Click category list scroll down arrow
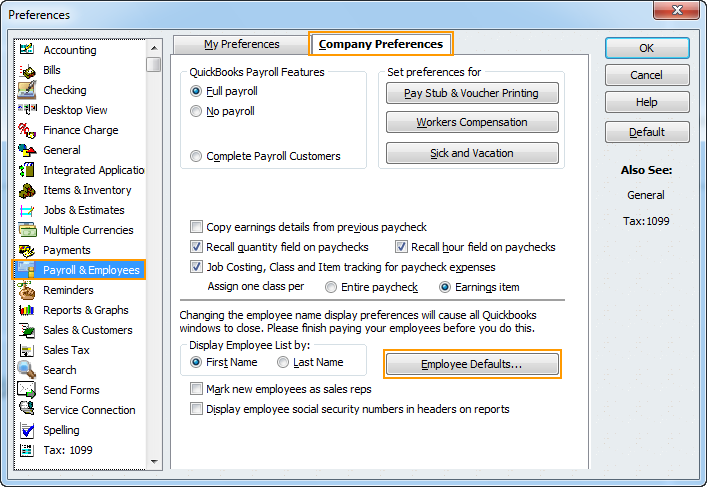Viewport: 707px width, 487px height. [154, 462]
